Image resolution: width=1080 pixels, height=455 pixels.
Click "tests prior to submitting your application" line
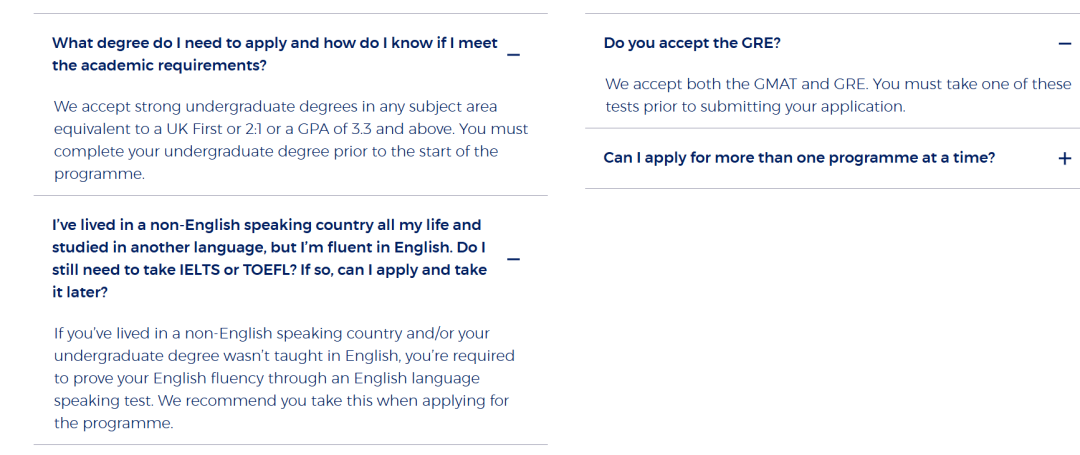click(x=755, y=107)
